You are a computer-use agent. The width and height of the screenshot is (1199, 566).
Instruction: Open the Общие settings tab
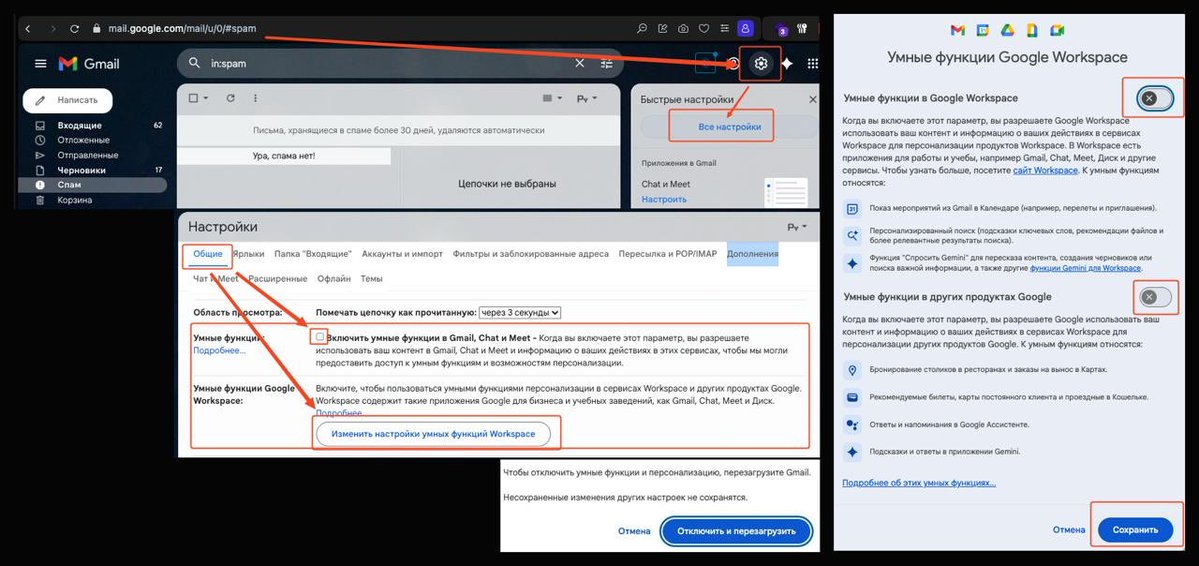[208, 254]
